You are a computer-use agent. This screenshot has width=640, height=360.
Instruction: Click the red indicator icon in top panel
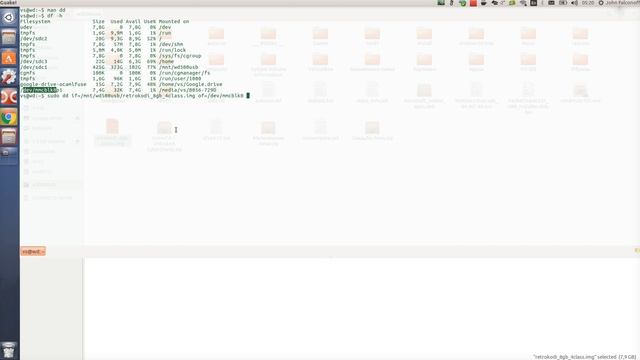[x=473, y=3]
